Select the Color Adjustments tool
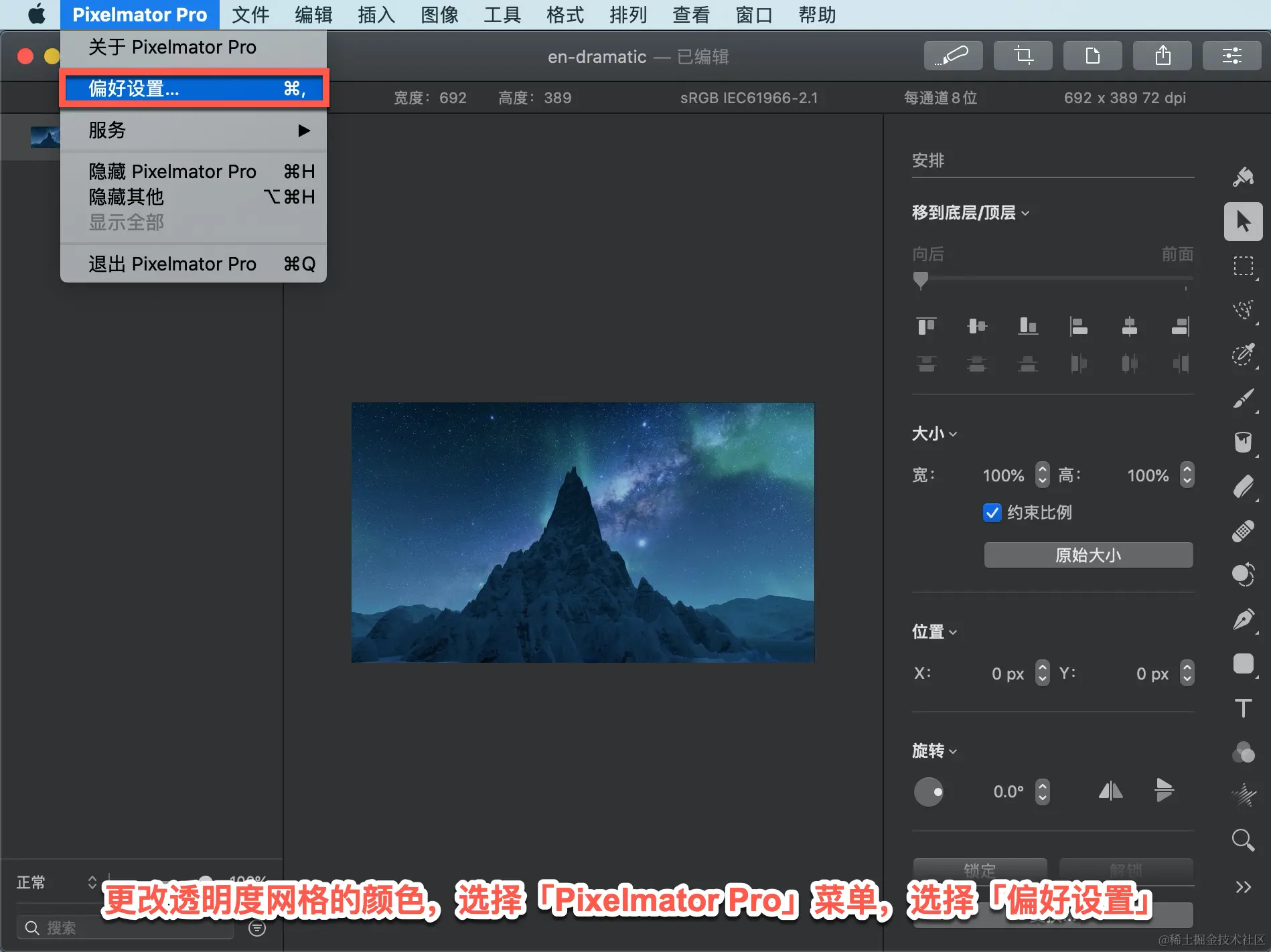This screenshot has width=1271, height=952. pyautogui.click(x=1244, y=574)
